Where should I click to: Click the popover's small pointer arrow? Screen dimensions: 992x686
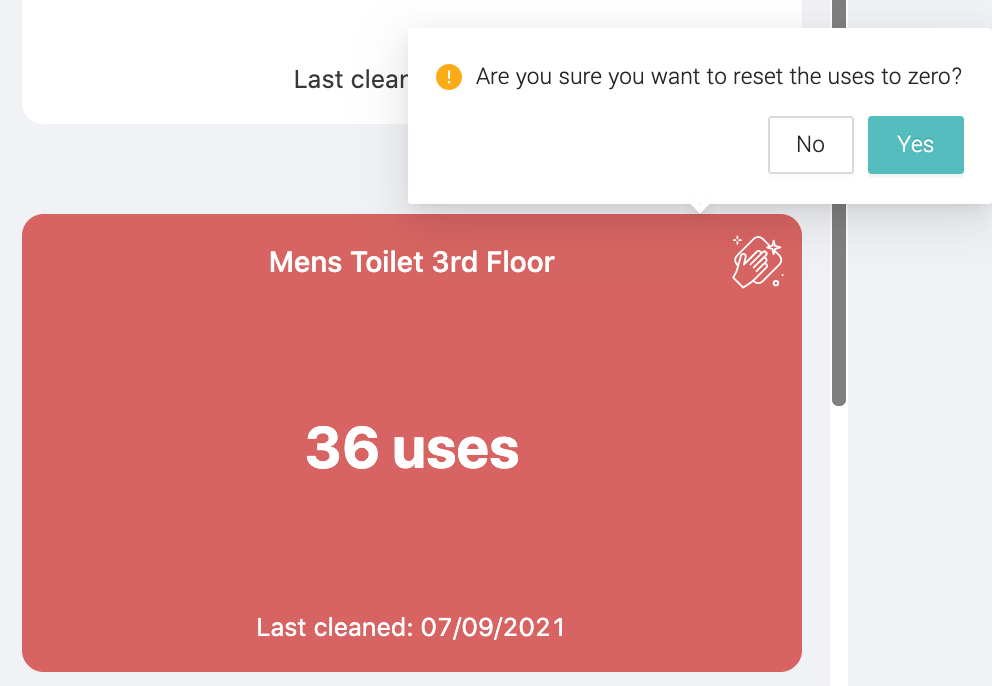(700, 208)
